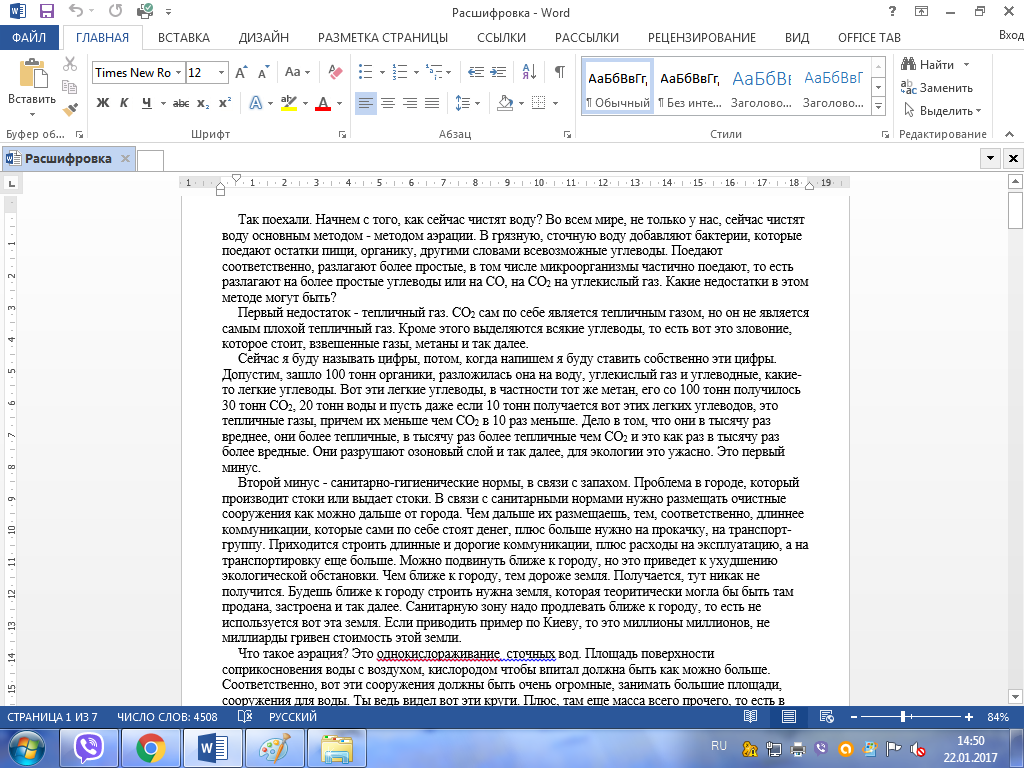The width and height of the screenshot is (1024, 768).
Task: Open Viber from the taskbar
Action: (89, 748)
